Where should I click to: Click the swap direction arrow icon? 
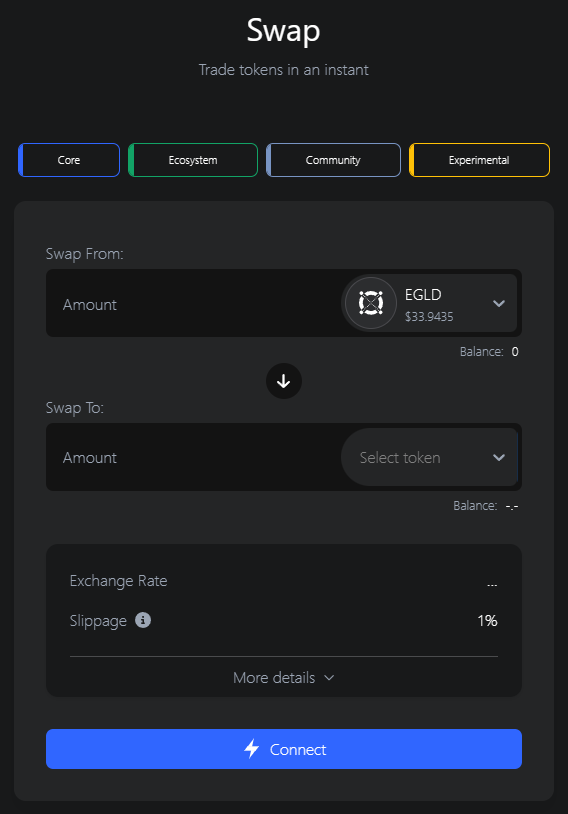pyautogui.click(x=283, y=381)
